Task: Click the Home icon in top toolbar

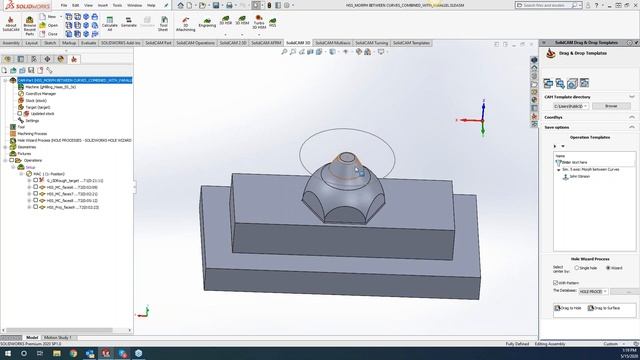Action: pyautogui.click(x=181, y=5)
